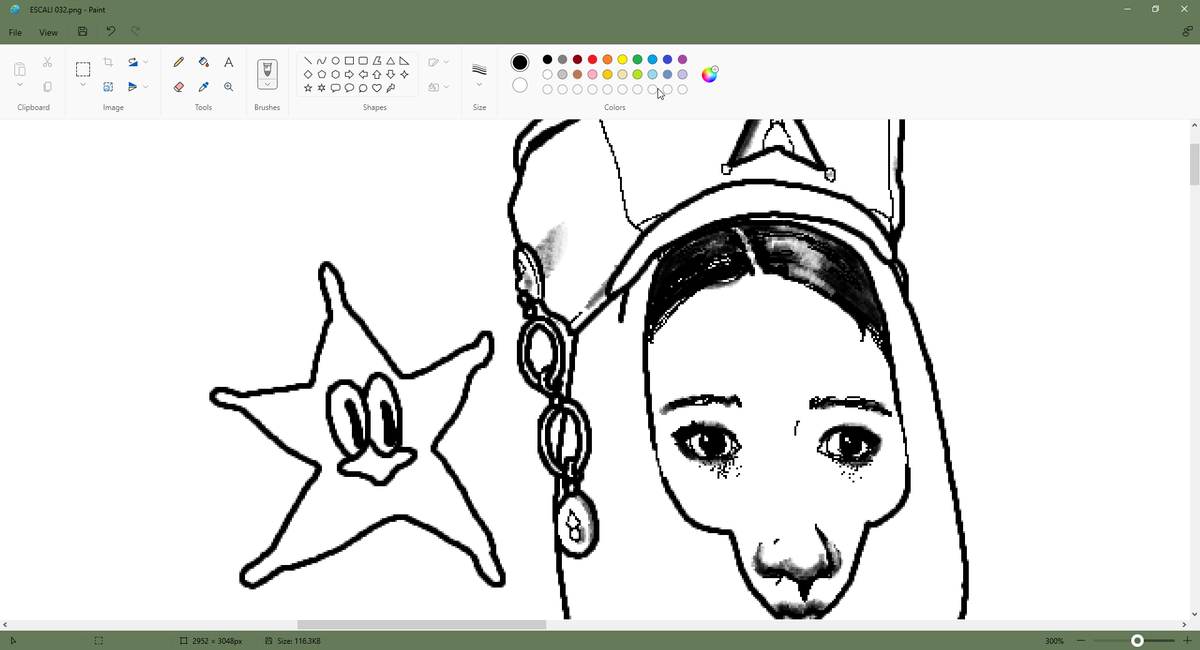Open the Brushes dropdown
Screen dimensions: 1200x650
(266, 85)
